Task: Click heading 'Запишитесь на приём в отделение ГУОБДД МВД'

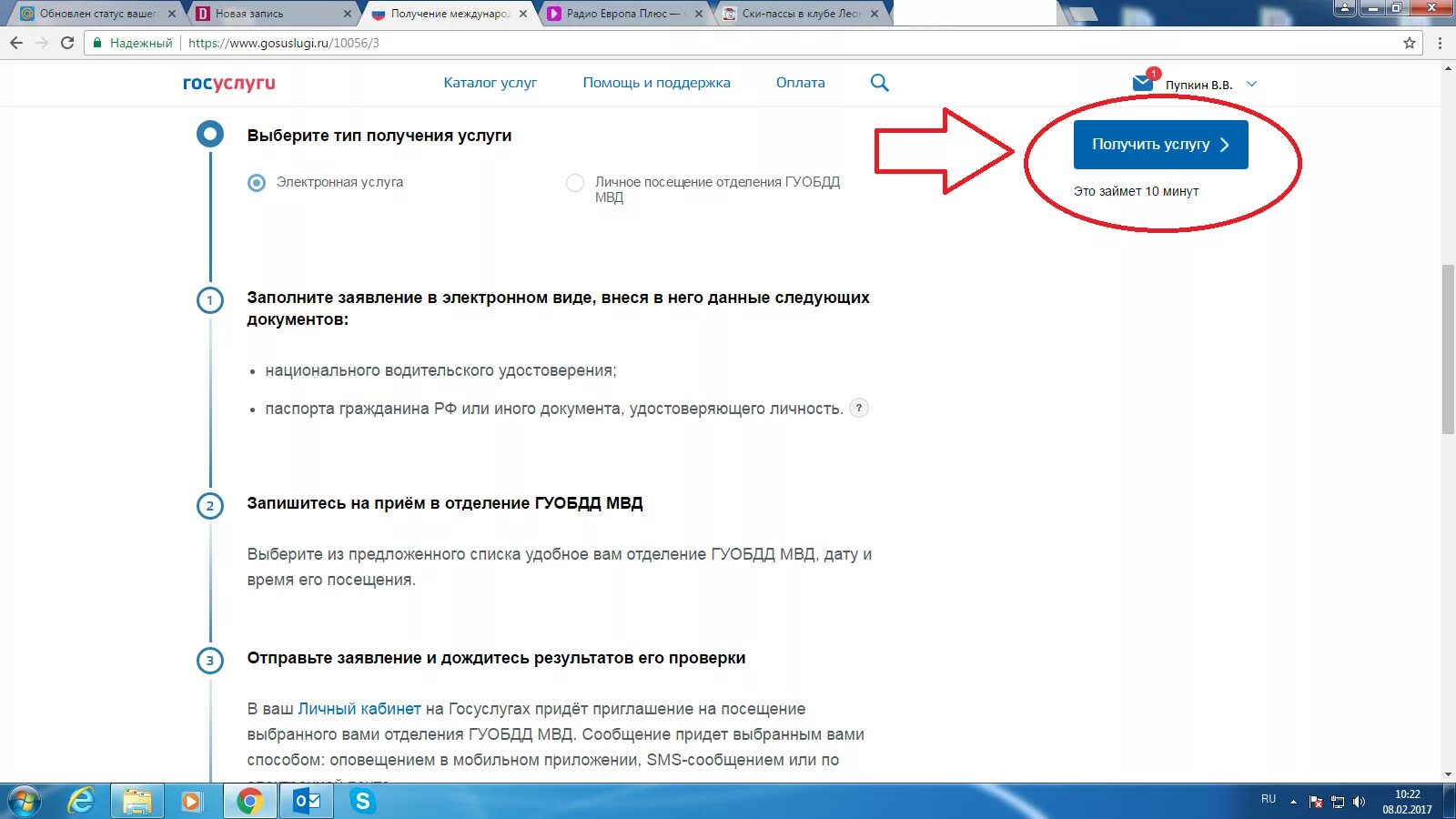Action: 445,503
